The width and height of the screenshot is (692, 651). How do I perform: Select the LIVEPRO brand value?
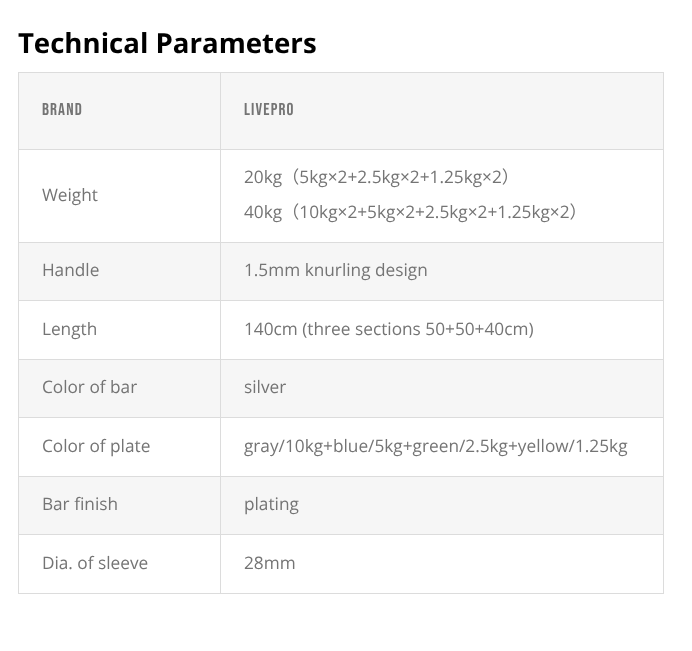coord(269,110)
